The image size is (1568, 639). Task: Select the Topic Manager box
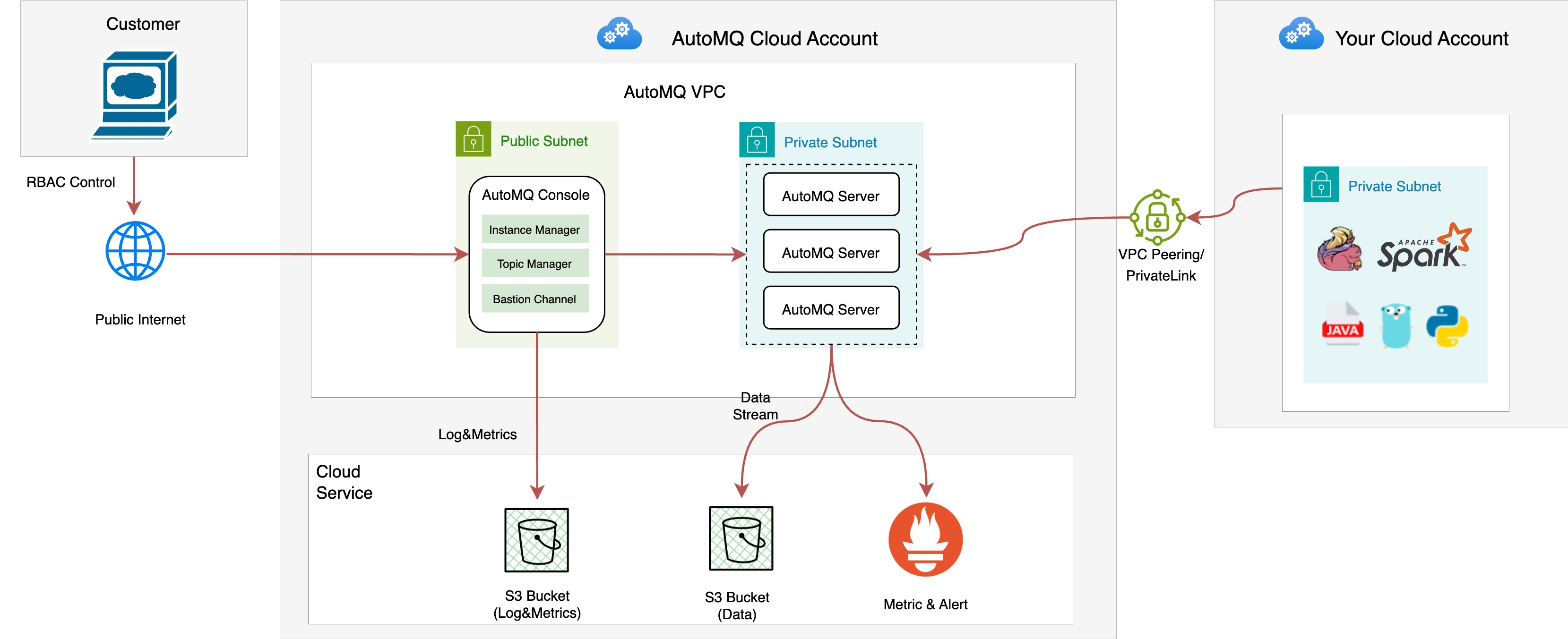click(x=534, y=264)
